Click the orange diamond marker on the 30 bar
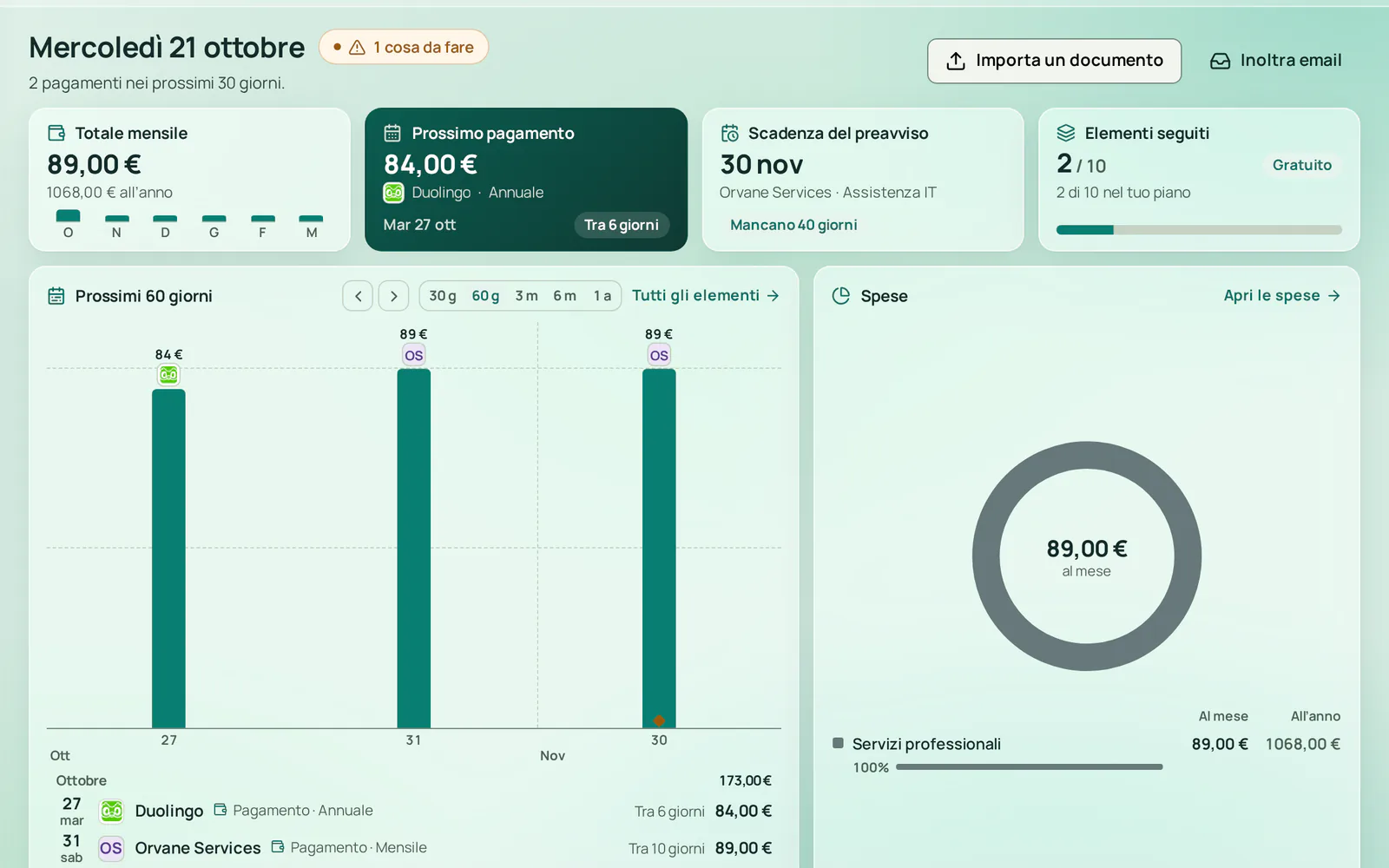Image resolution: width=1389 pixels, height=868 pixels. pos(659,720)
